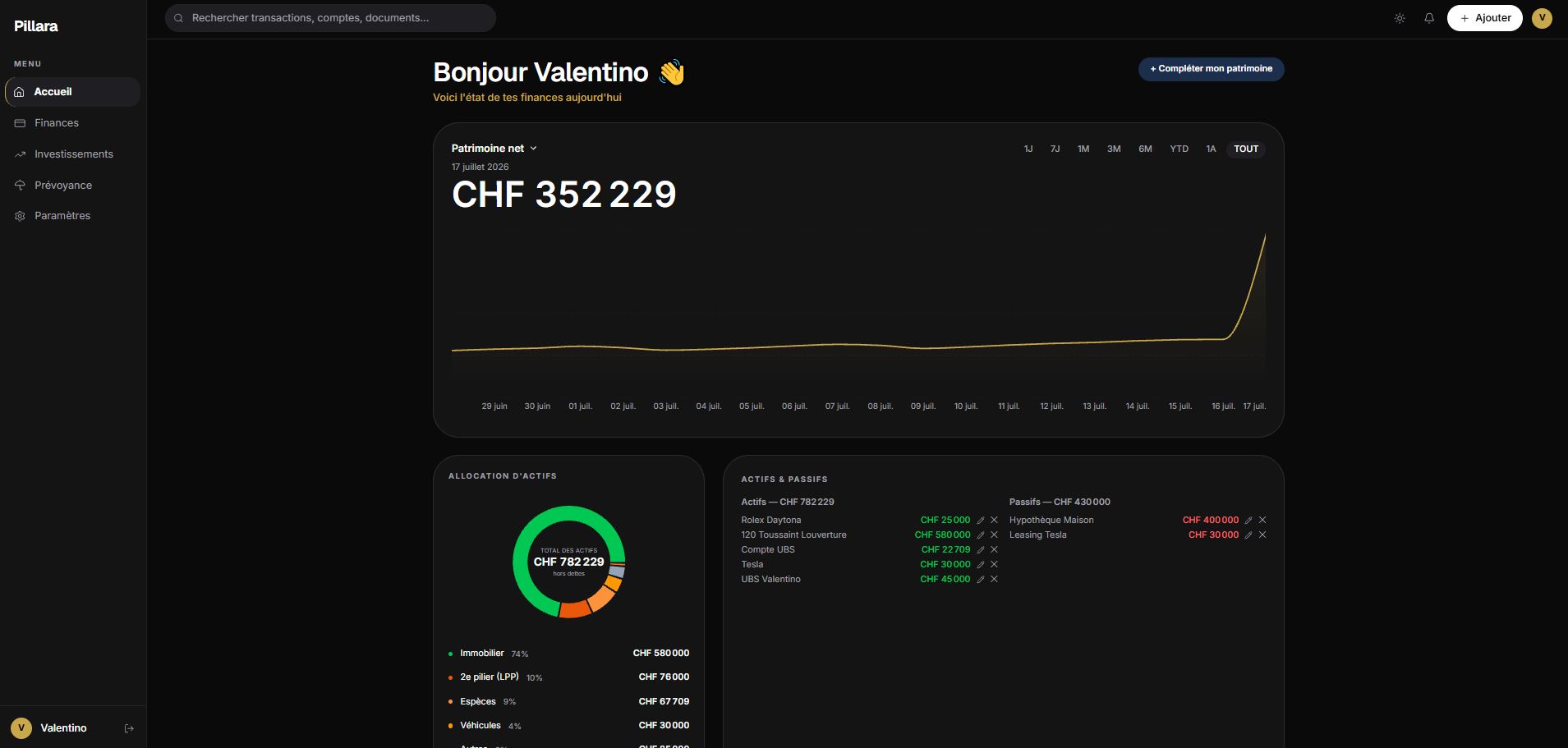Open the Accueil home icon in sidebar
The width and height of the screenshot is (1568, 748).
tap(20, 92)
